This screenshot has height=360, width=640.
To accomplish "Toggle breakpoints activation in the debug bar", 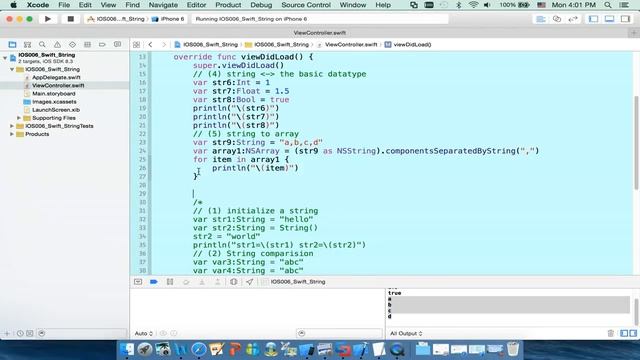I will coord(154,282).
